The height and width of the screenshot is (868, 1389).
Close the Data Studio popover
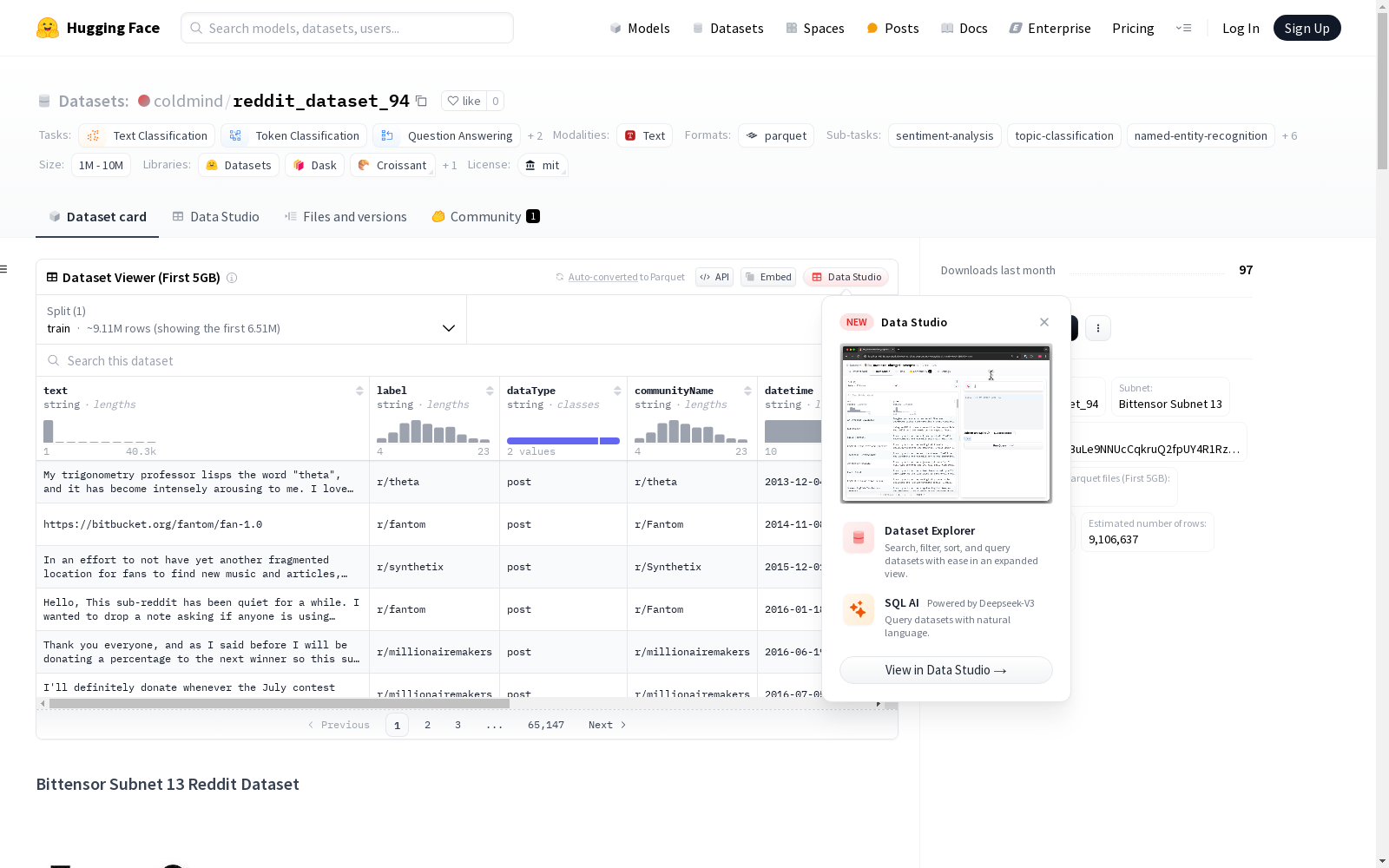1044,322
